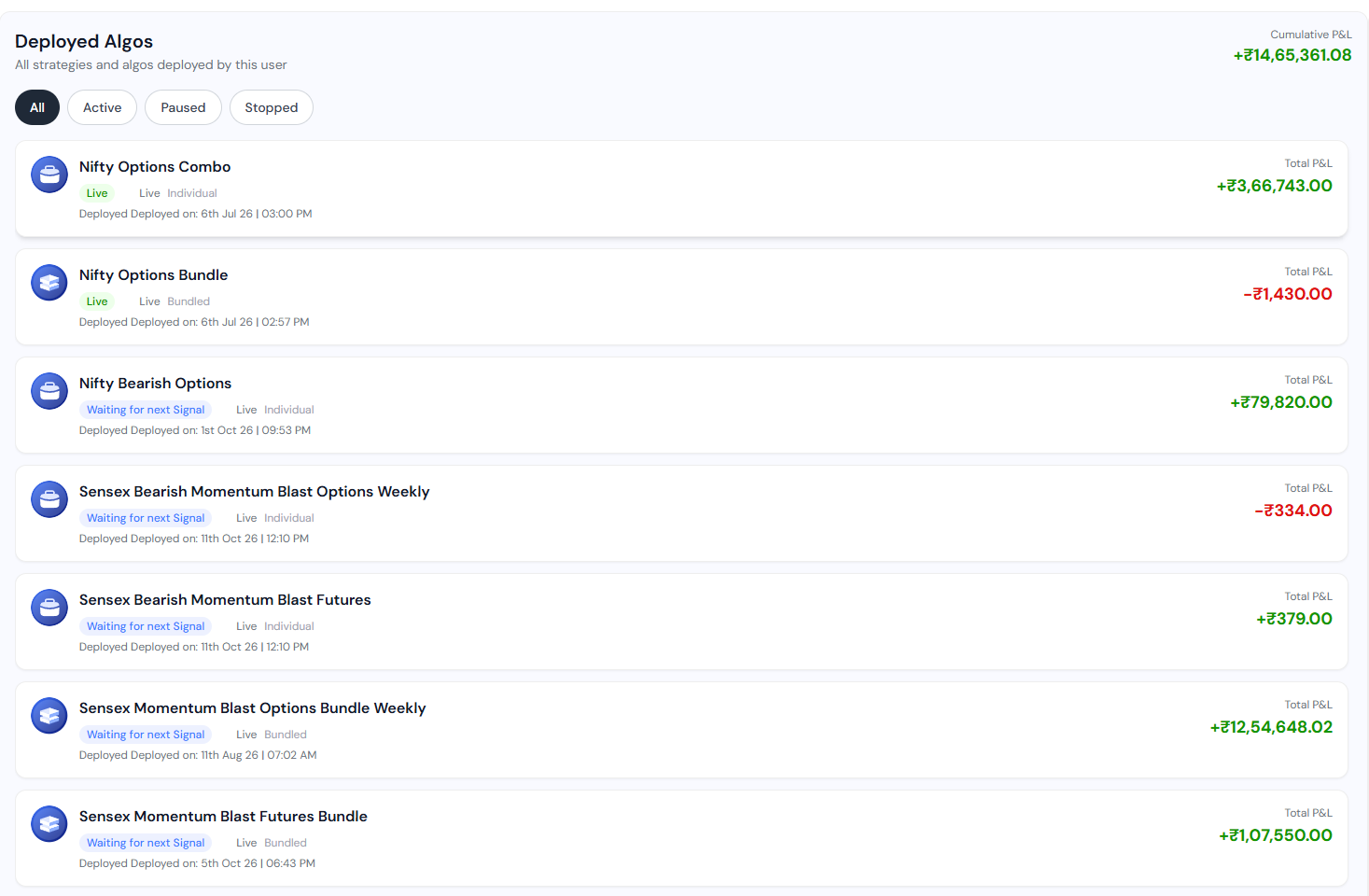Click the Nifty Options Bundle stack icon

click(49, 283)
